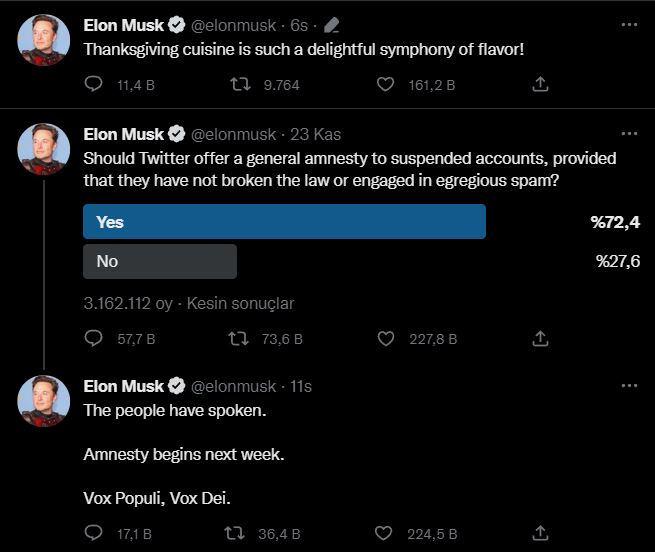Click the No poll result bar
The height and width of the screenshot is (552, 655).
(160, 261)
